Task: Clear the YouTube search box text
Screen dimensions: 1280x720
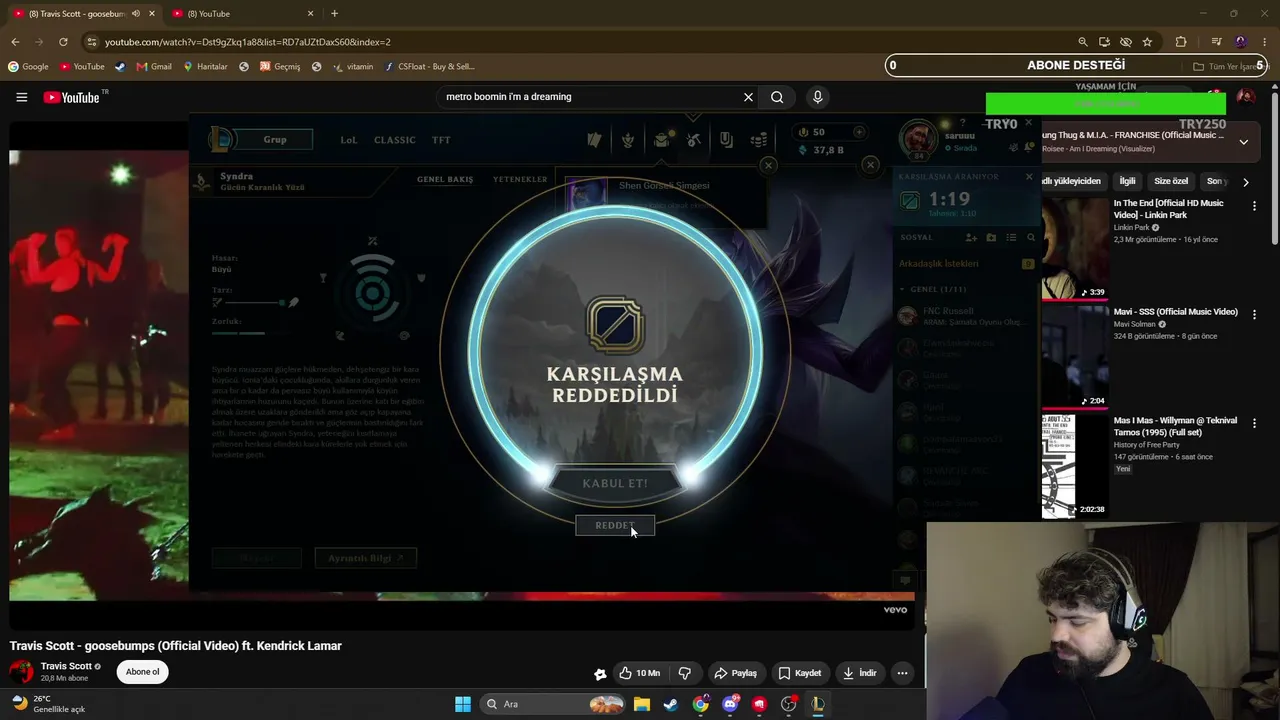Action: click(x=748, y=97)
